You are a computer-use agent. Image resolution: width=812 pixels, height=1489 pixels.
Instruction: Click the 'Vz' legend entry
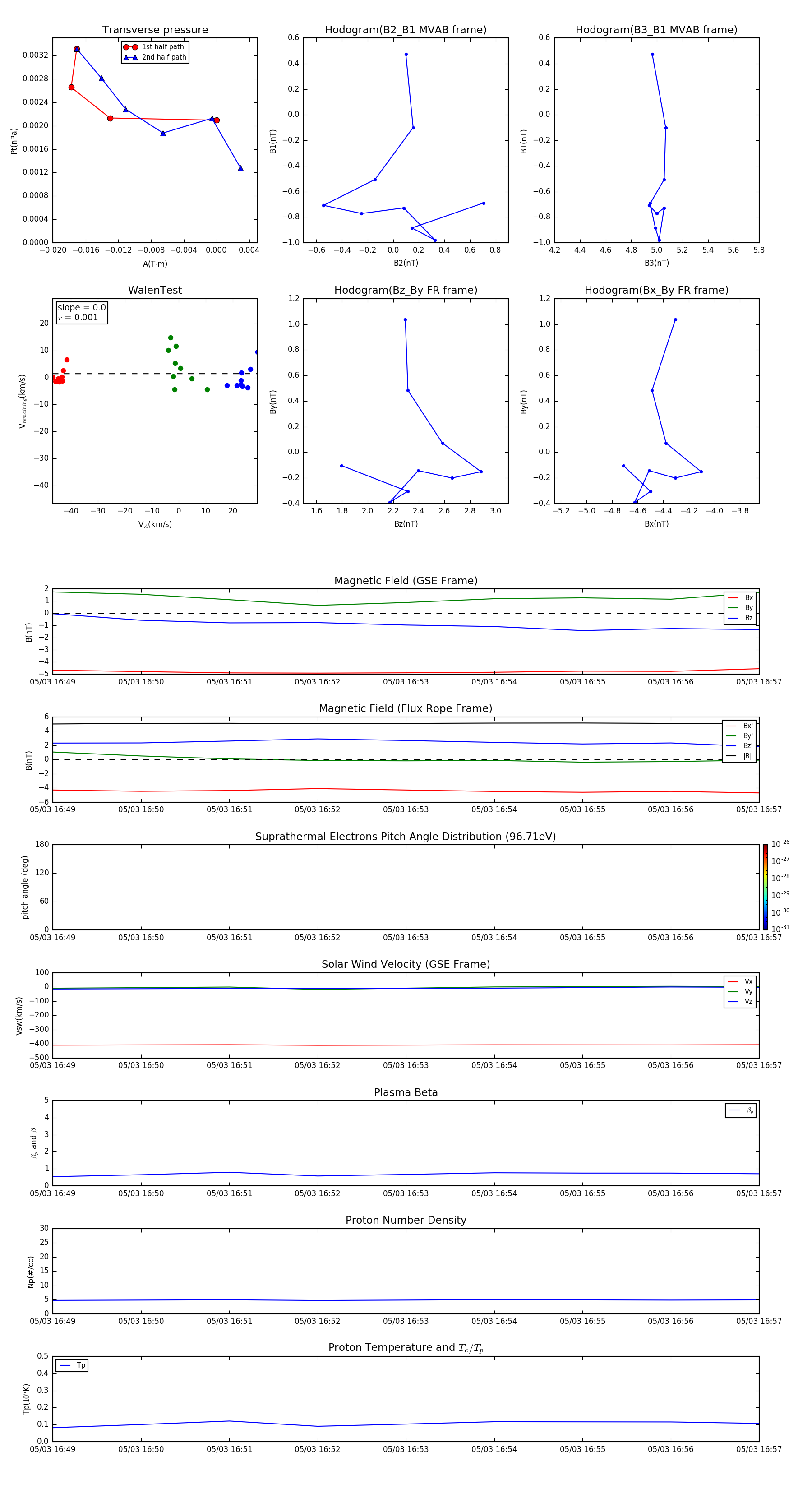tap(740, 1002)
